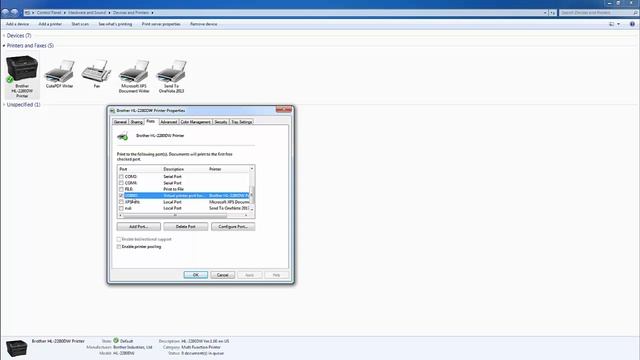Click the Cancel button in dialog
The height and width of the screenshot is (360, 640).
(222, 275)
